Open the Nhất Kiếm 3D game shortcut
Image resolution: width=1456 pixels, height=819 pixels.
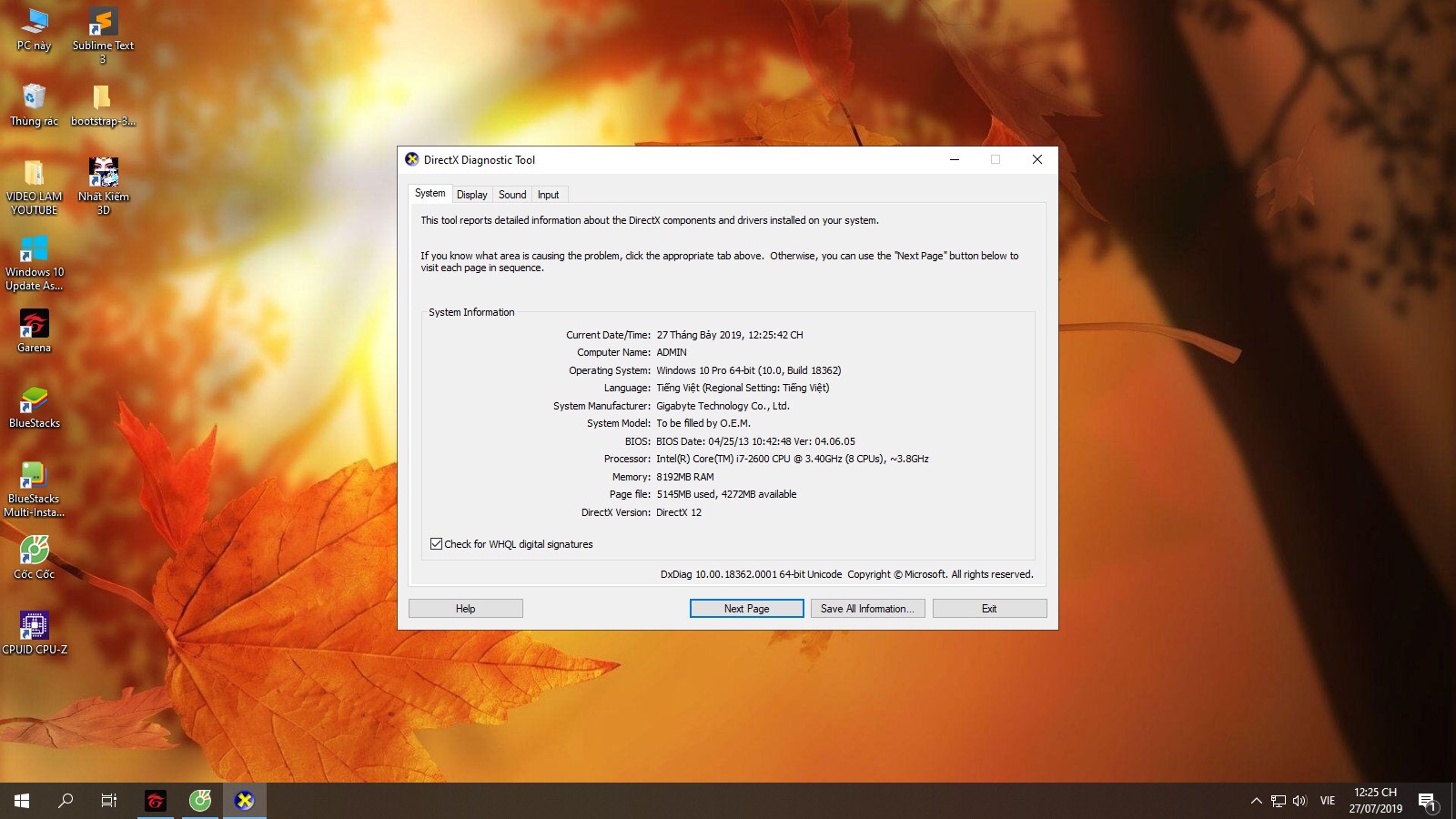[x=103, y=173]
